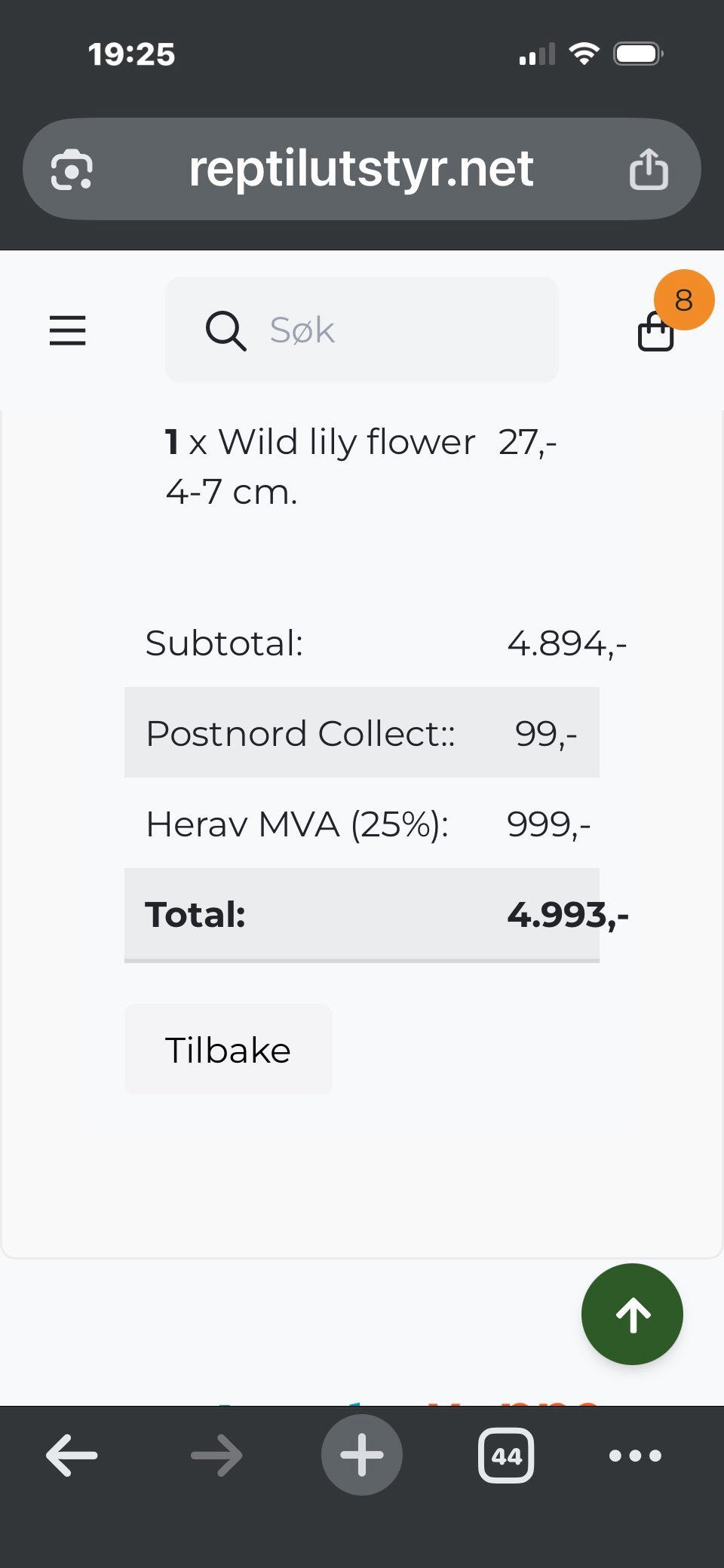Image resolution: width=724 pixels, height=1568 pixels.
Task: Tap the Herav MVA (25%) row
Action: (362, 823)
